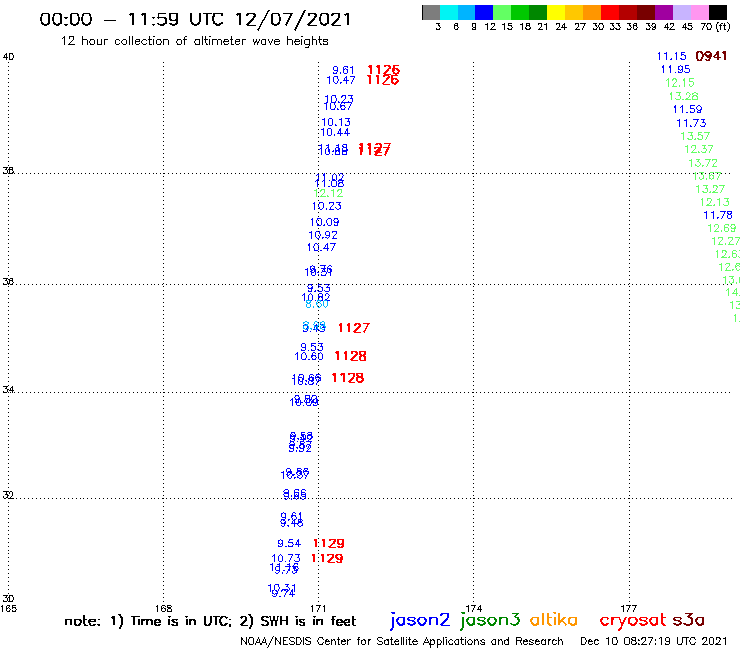Click the longitude axis label '168'
This screenshot has width=740, height=650.
click(x=164, y=608)
